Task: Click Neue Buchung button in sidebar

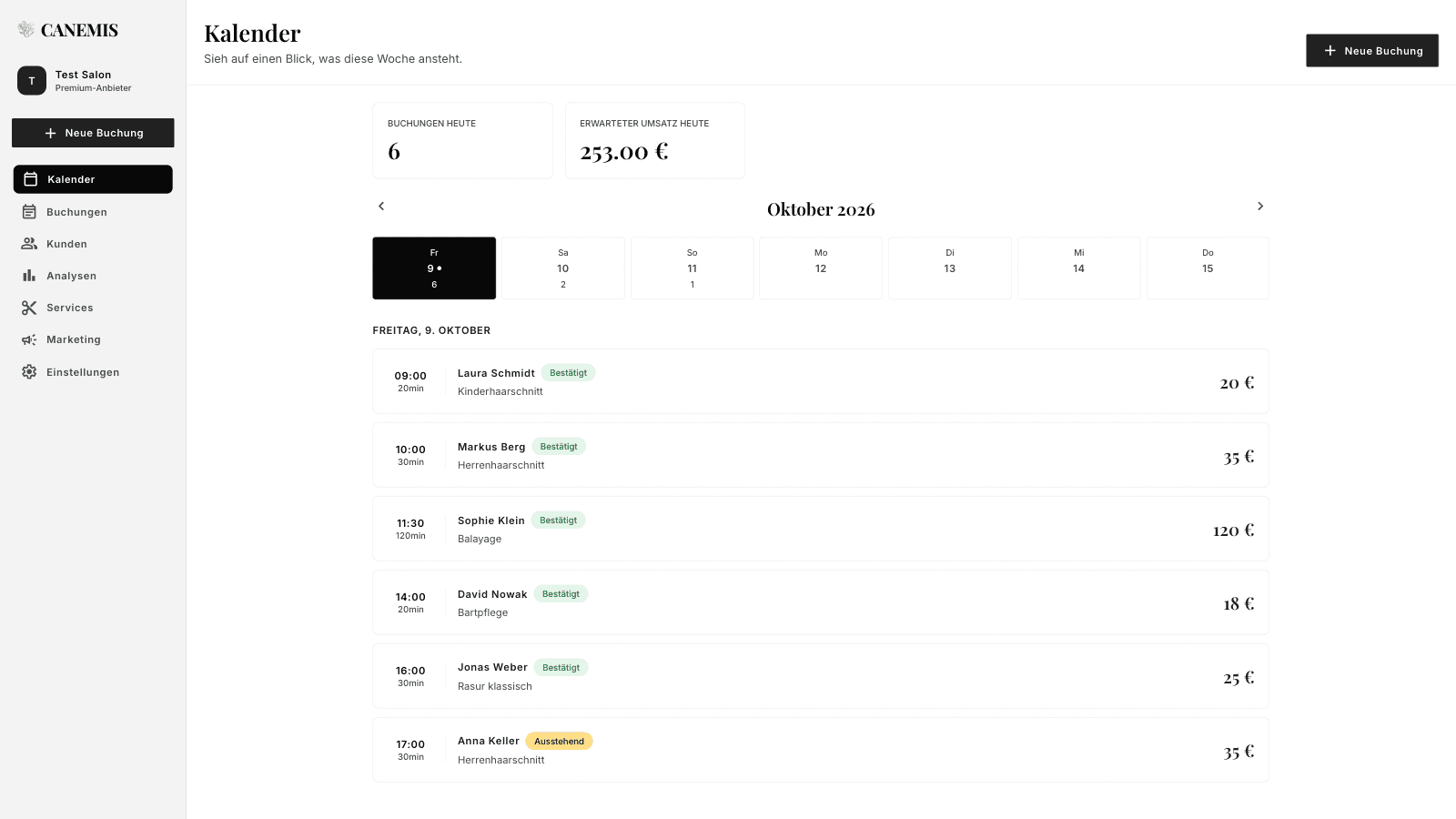Action: [93, 133]
